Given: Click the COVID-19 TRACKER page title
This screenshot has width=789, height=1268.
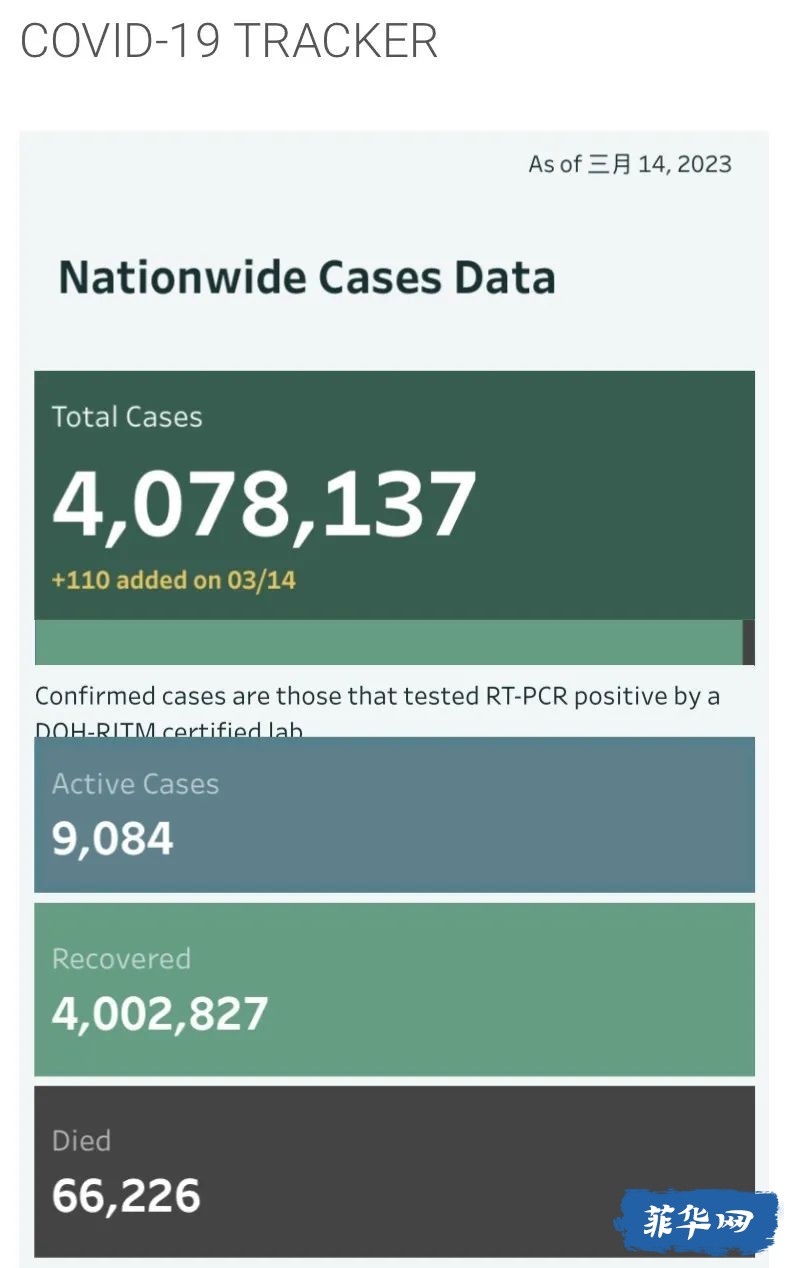Looking at the screenshot, I should [x=229, y=42].
